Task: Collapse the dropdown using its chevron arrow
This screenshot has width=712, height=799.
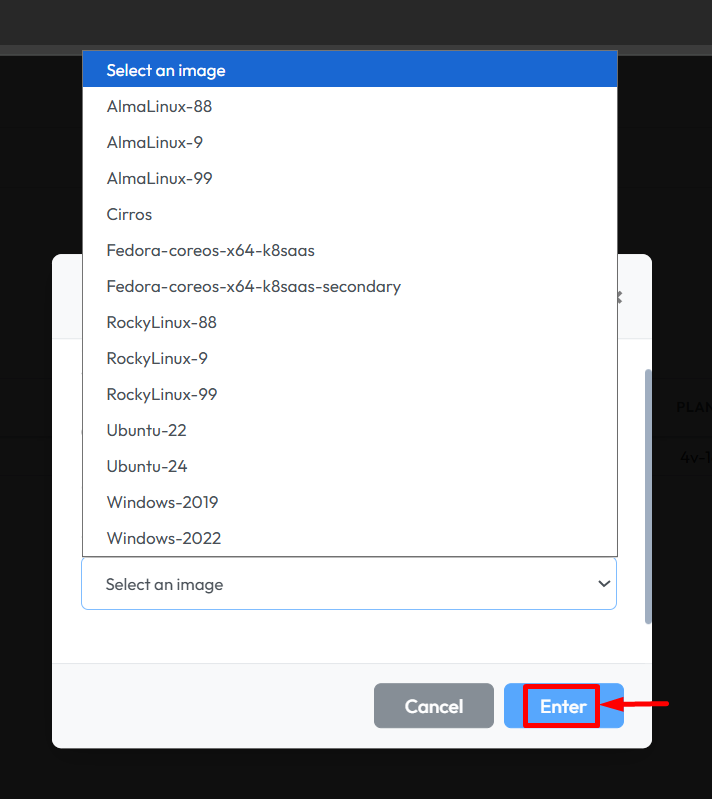Action: click(603, 584)
